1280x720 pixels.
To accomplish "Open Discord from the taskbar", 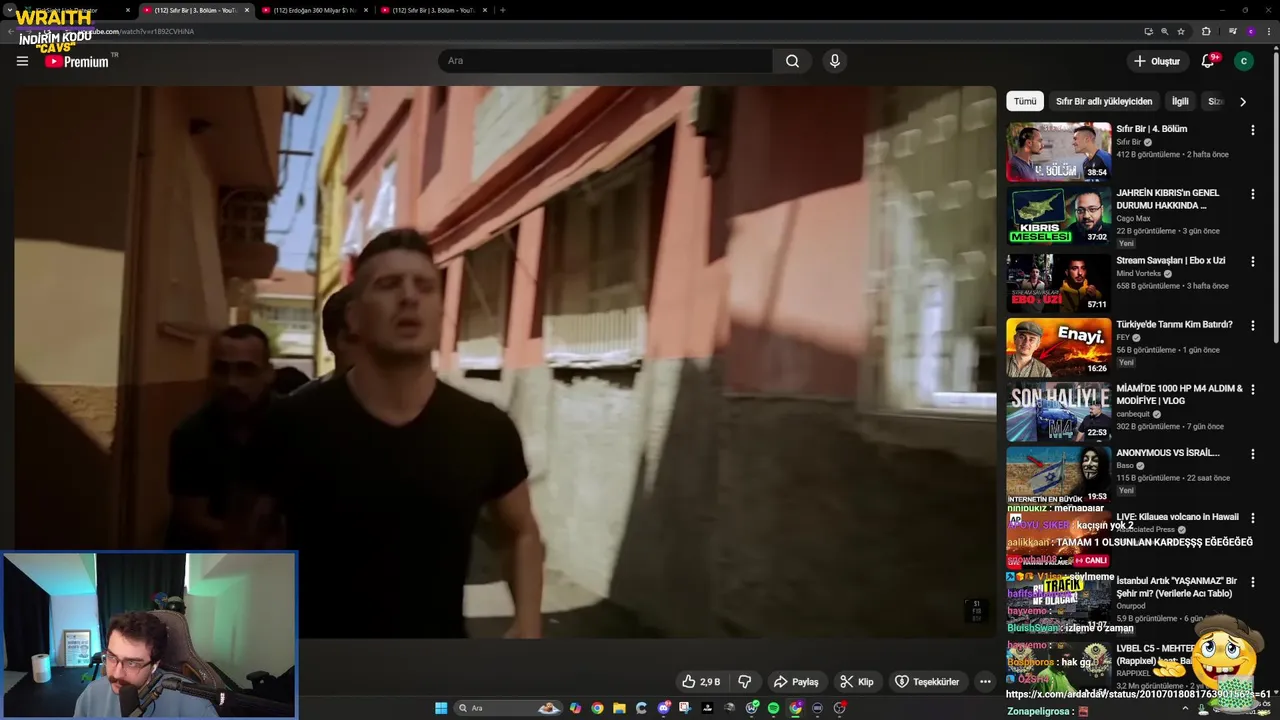I will 664,708.
